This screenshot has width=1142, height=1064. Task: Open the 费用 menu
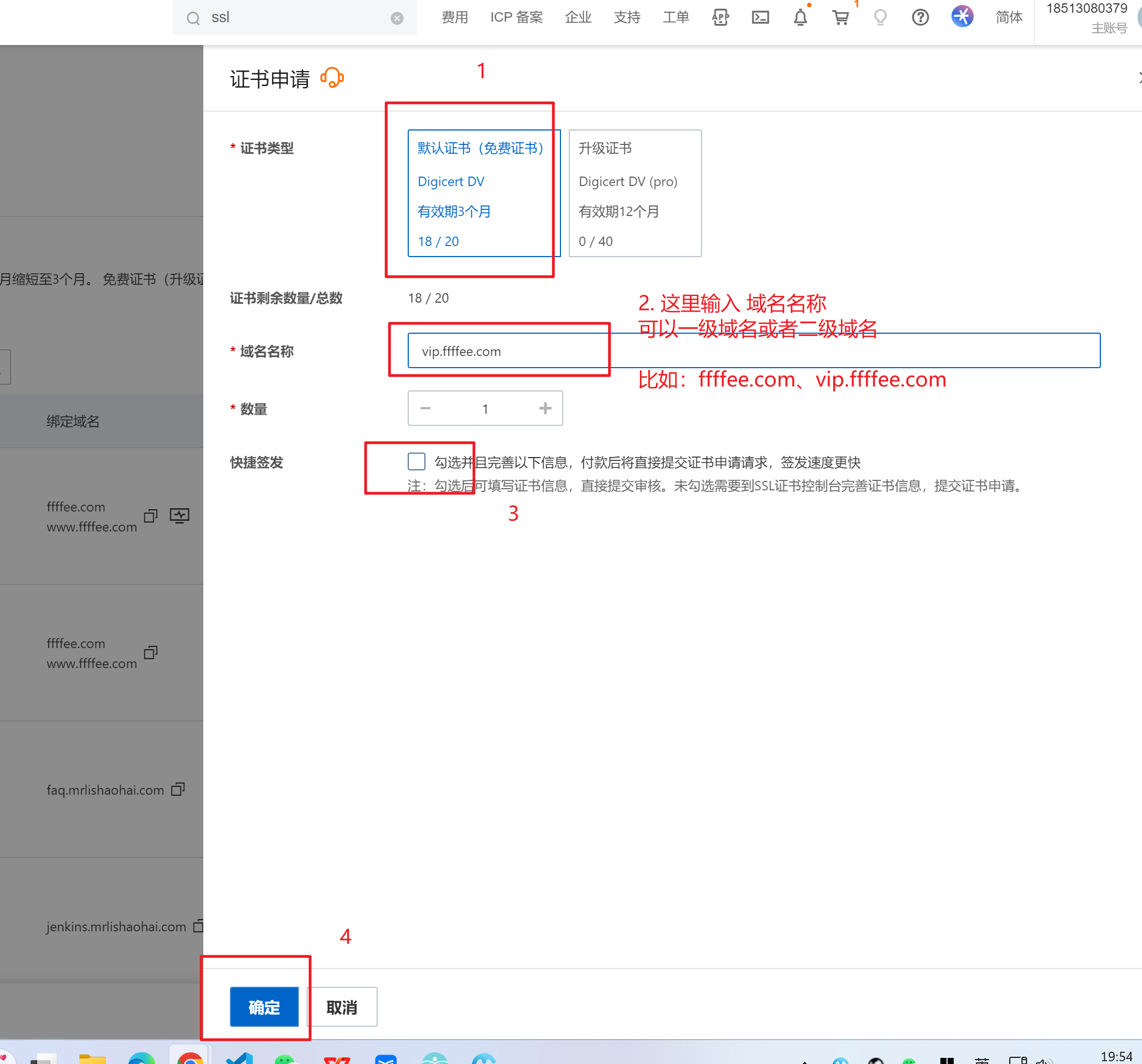454,18
